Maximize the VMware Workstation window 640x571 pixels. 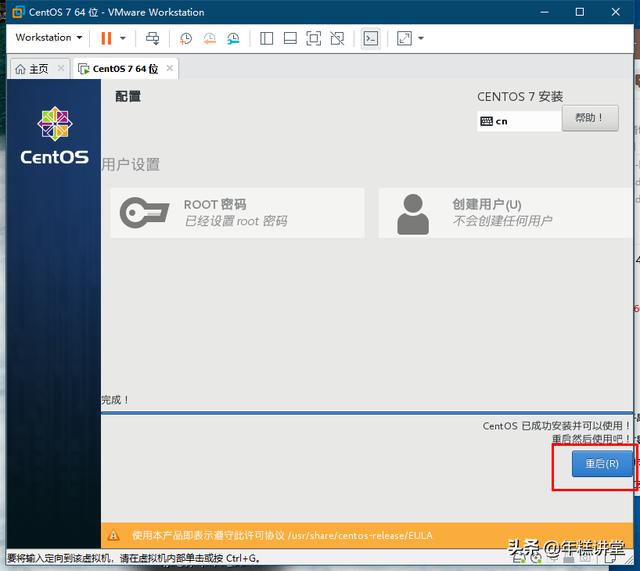point(580,12)
